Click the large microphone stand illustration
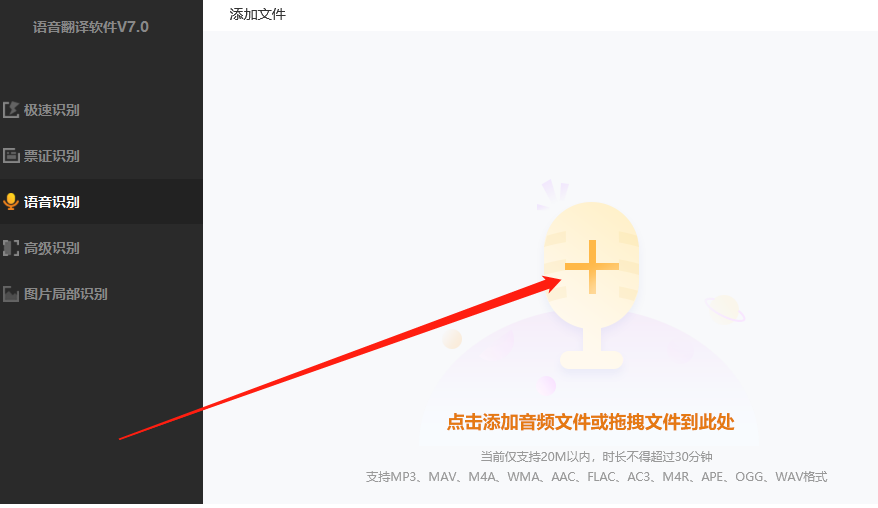878x508 pixels. coord(591,286)
